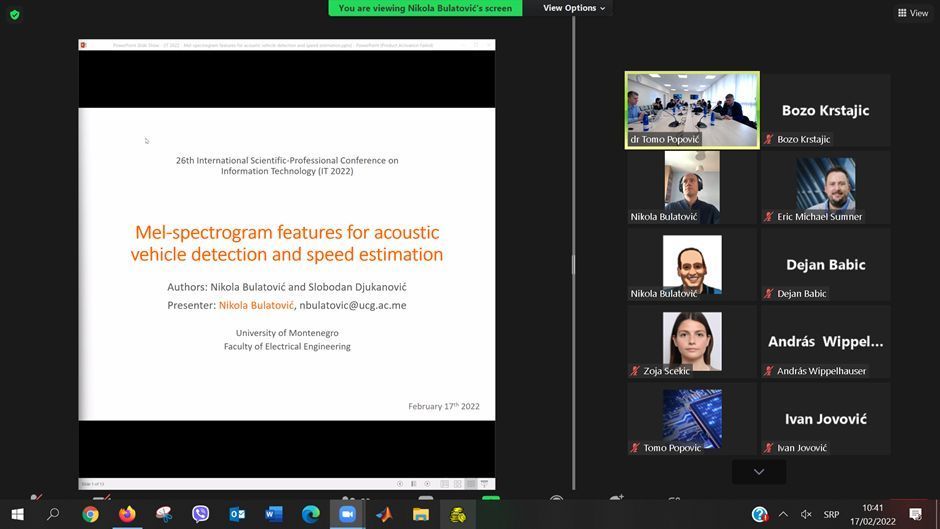Click Bozo Krstajic's muted microphone icon
Image resolution: width=940 pixels, height=529 pixels.
point(768,140)
